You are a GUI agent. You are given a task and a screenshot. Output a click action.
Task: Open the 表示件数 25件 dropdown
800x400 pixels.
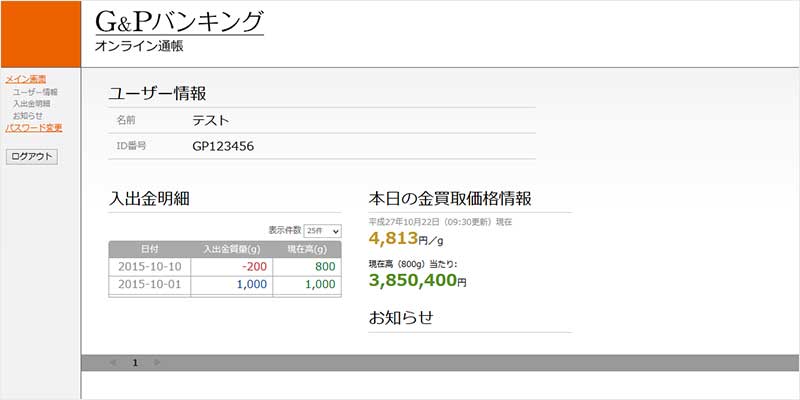[322, 231]
